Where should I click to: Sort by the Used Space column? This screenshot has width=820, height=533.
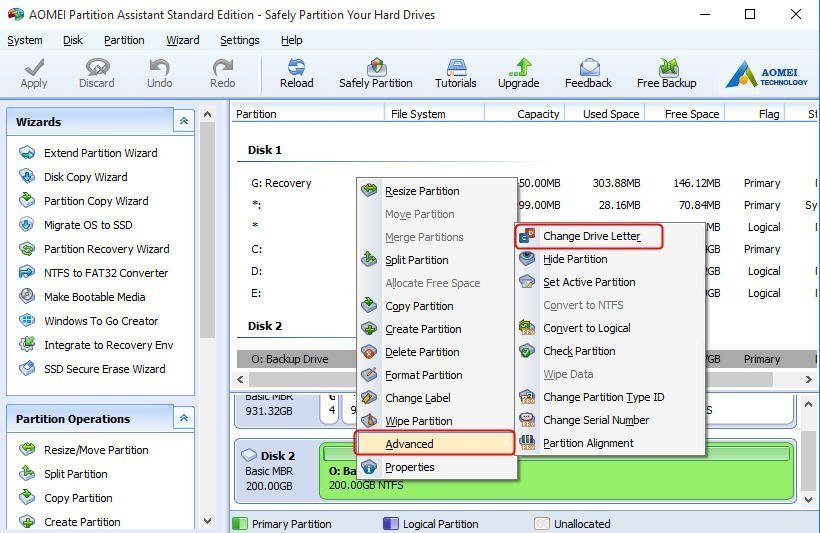click(x=606, y=114)
